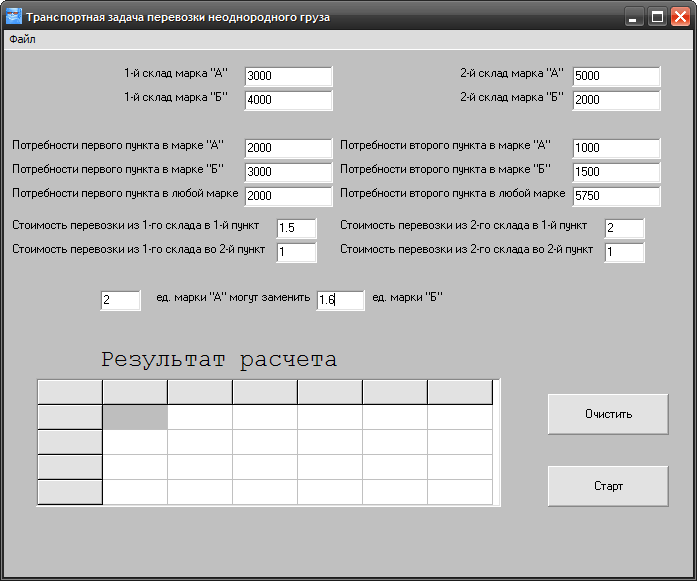Click the Результат расчета heading
The image size is (697, 581).
(x=219, y=359)
